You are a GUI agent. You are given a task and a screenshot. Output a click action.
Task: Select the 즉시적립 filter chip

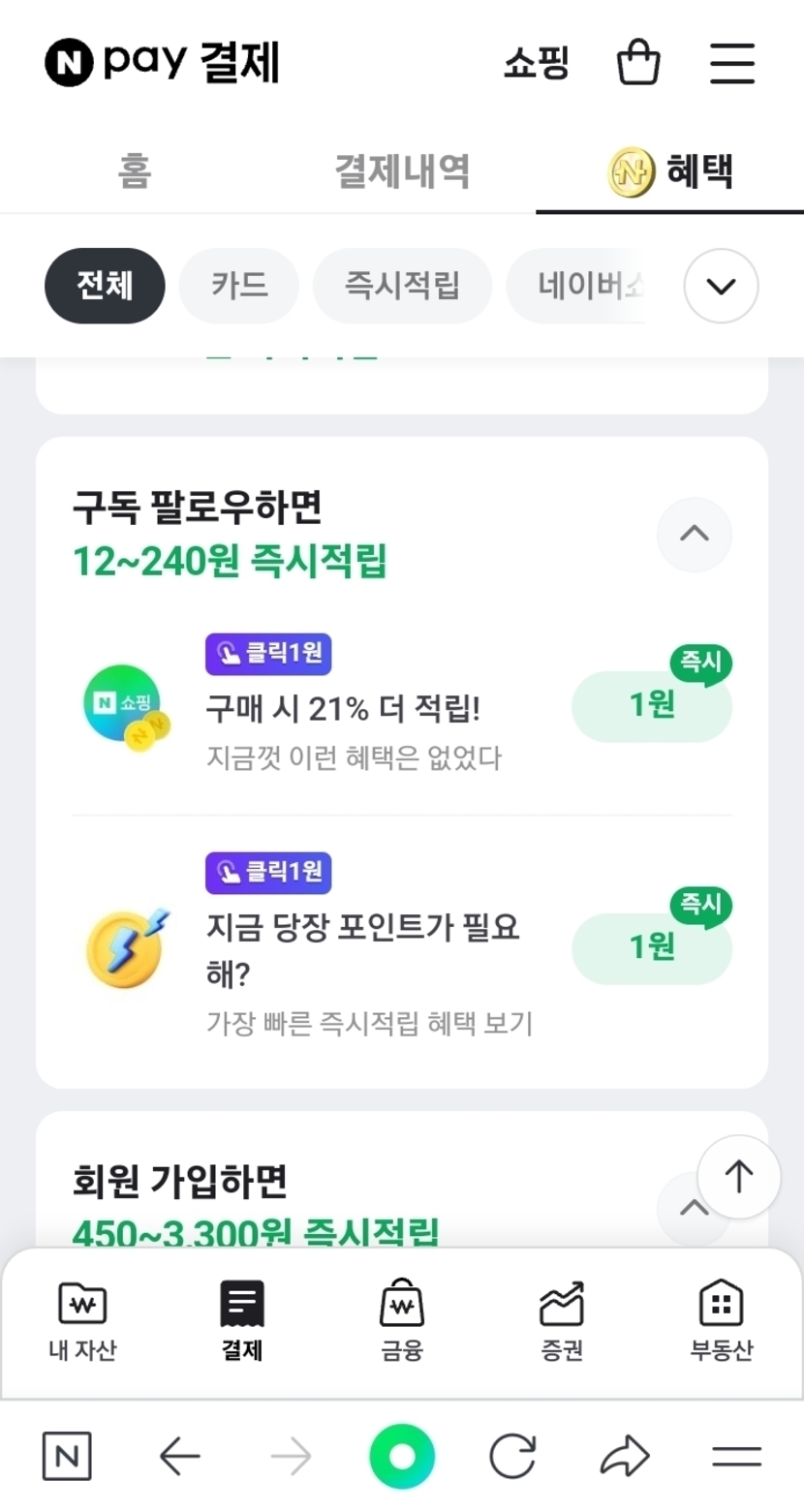(x=402, y=286)
